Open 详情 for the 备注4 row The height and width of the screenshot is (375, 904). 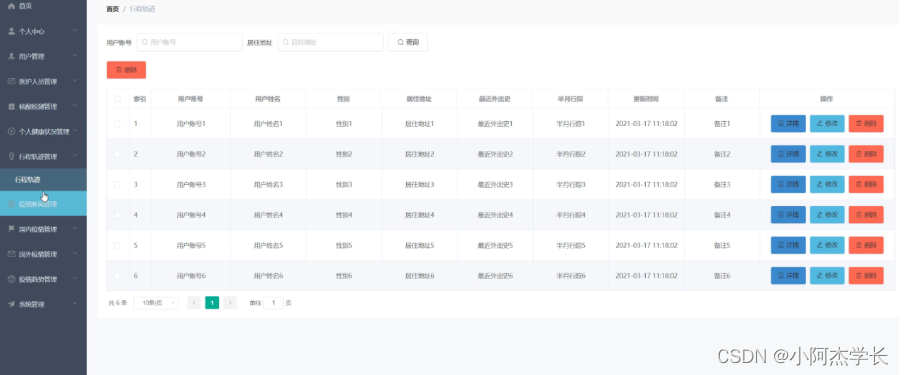click(788, 215)
